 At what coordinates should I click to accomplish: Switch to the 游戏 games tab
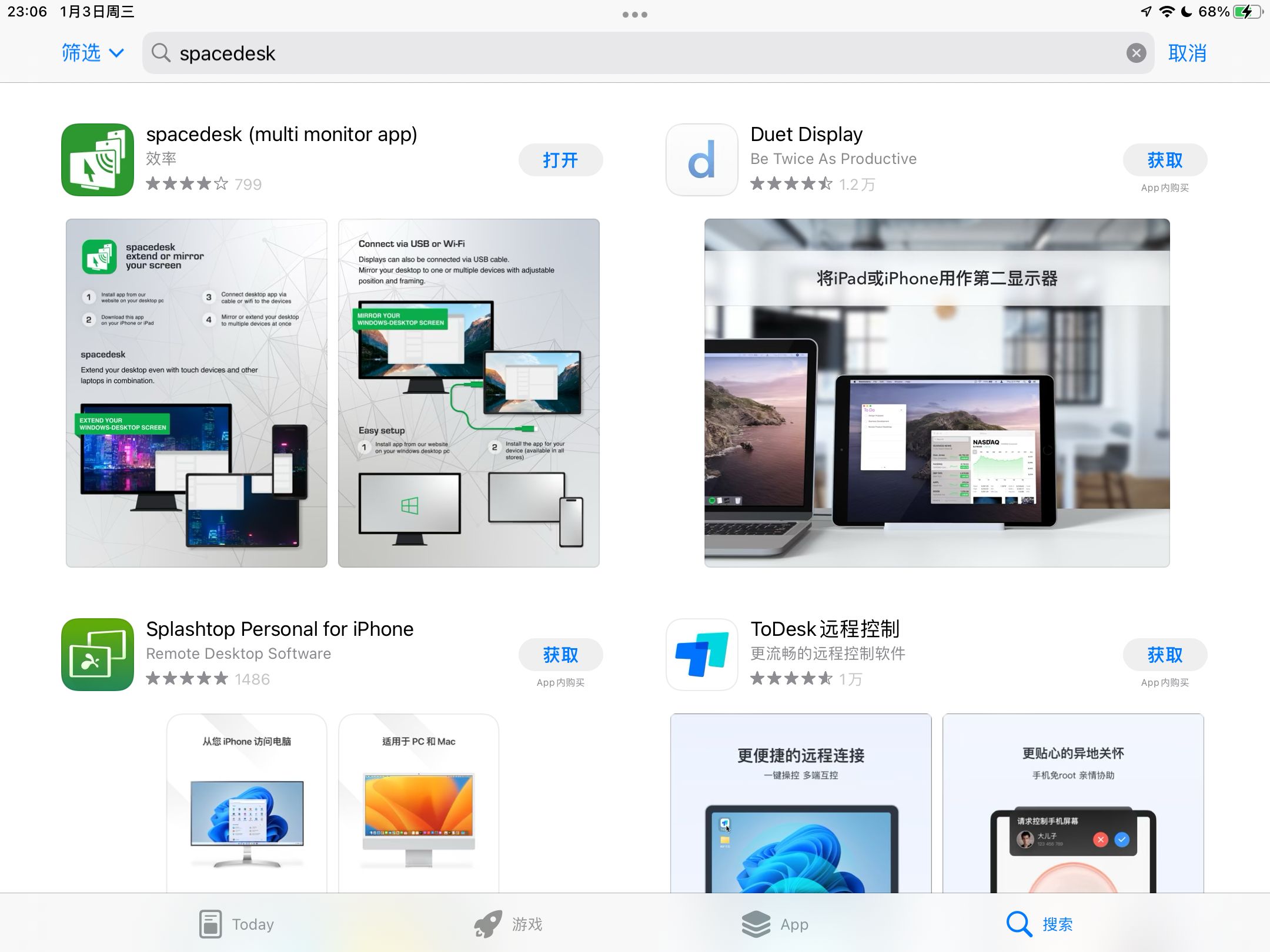(509, 924)
